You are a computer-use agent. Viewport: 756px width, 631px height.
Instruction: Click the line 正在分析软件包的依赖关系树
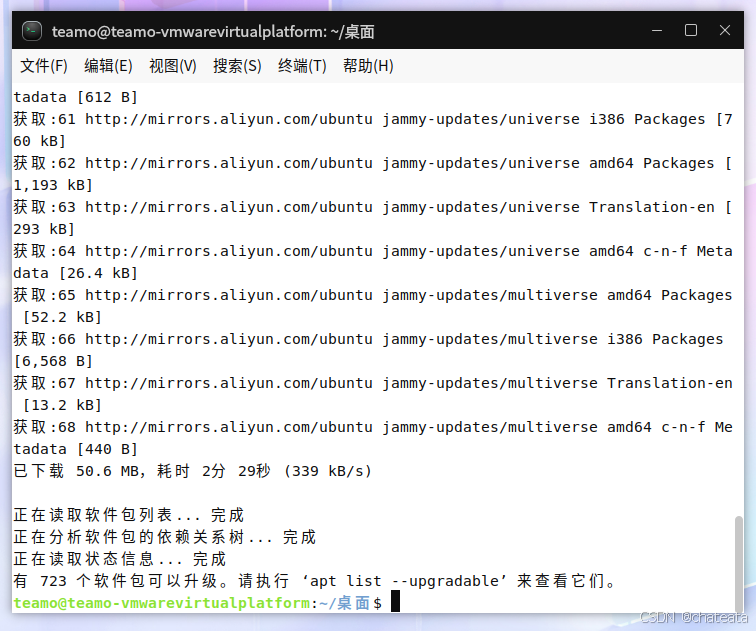coord(164,537)
